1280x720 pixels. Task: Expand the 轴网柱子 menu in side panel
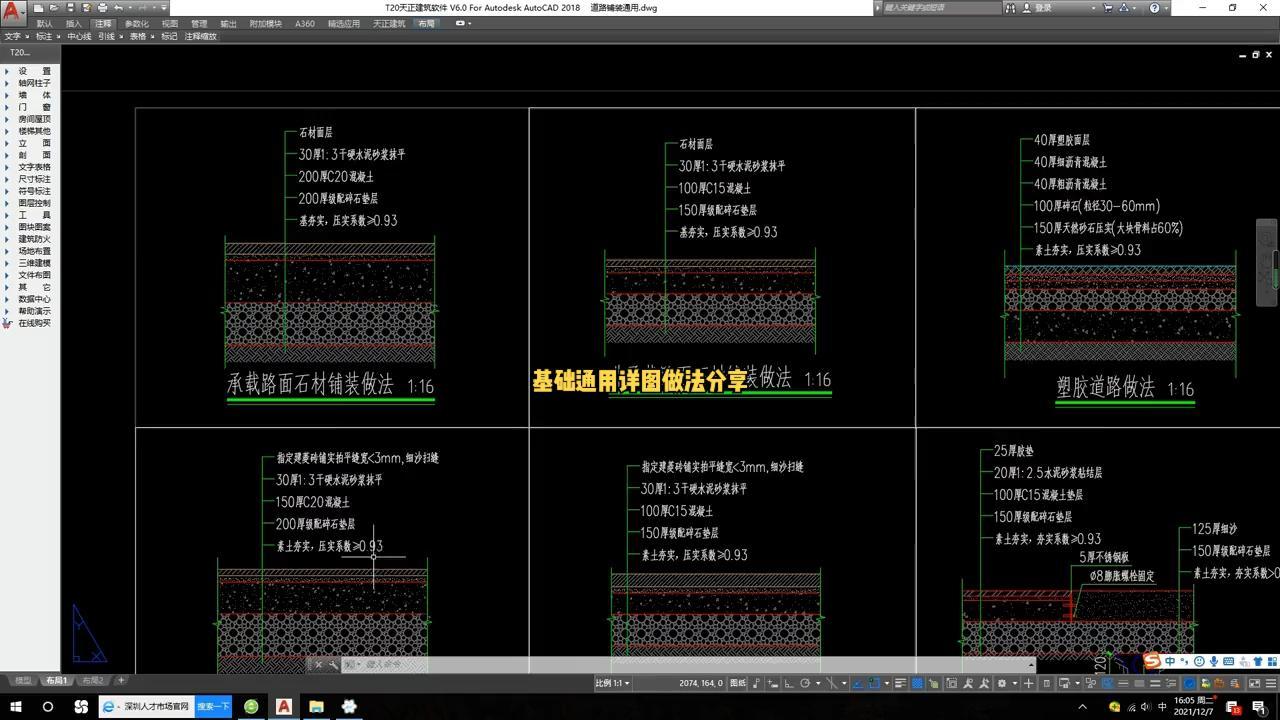pos(34,83)
